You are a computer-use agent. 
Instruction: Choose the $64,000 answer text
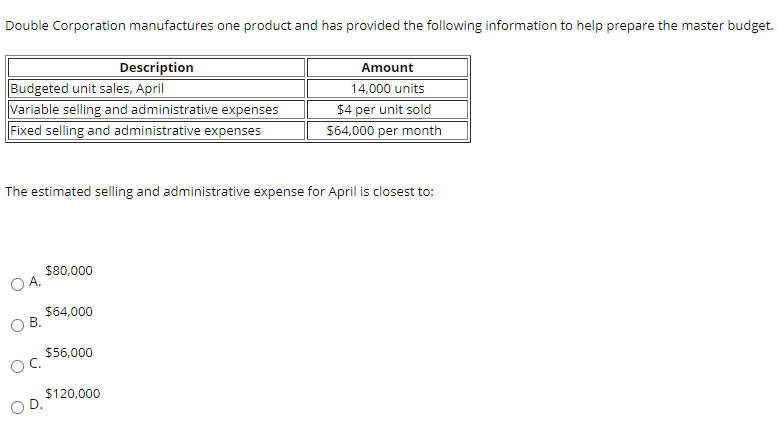pyautogui.click(x=69, y=312)
